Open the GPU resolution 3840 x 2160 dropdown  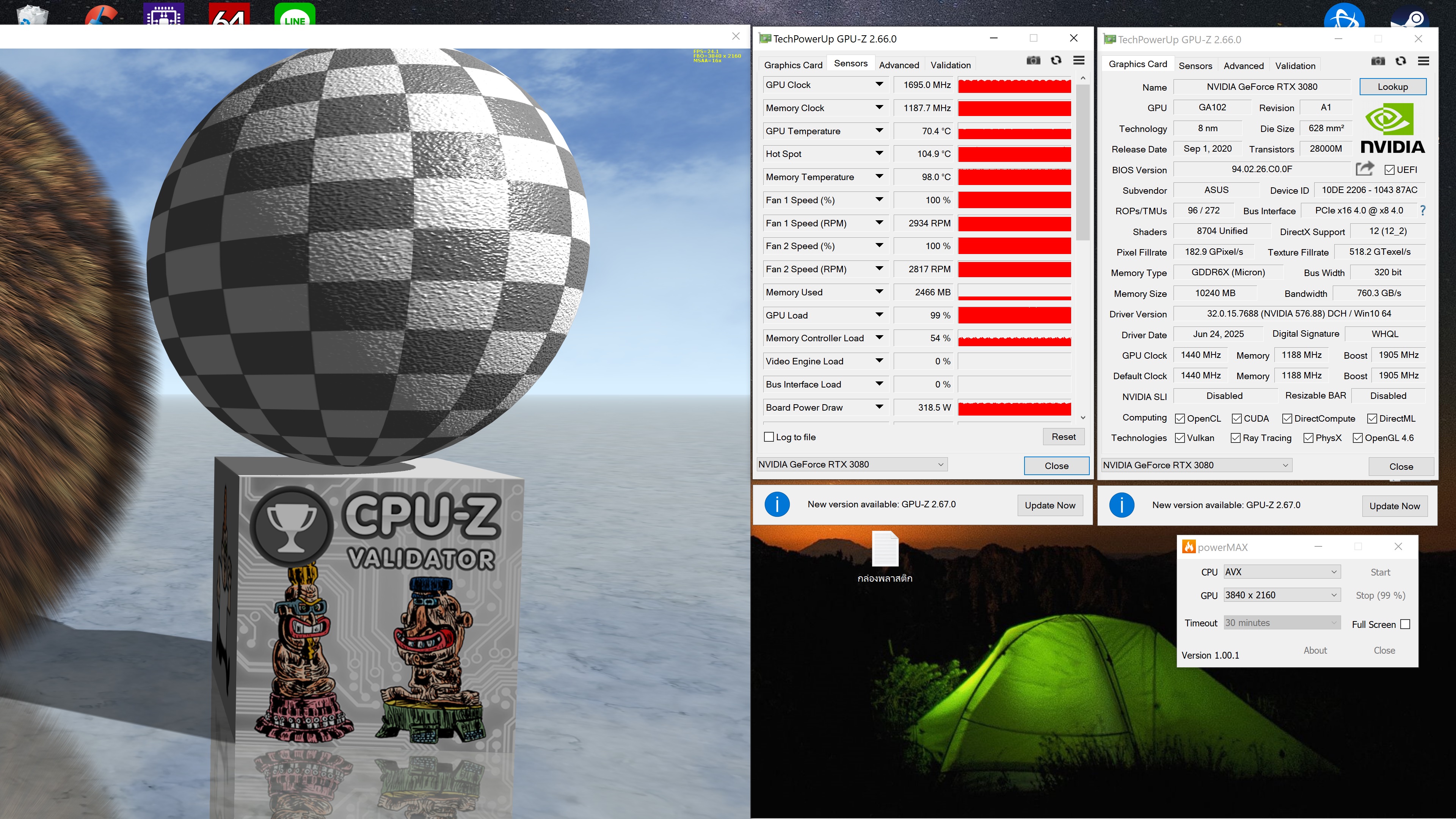(x=1280, y=595)
